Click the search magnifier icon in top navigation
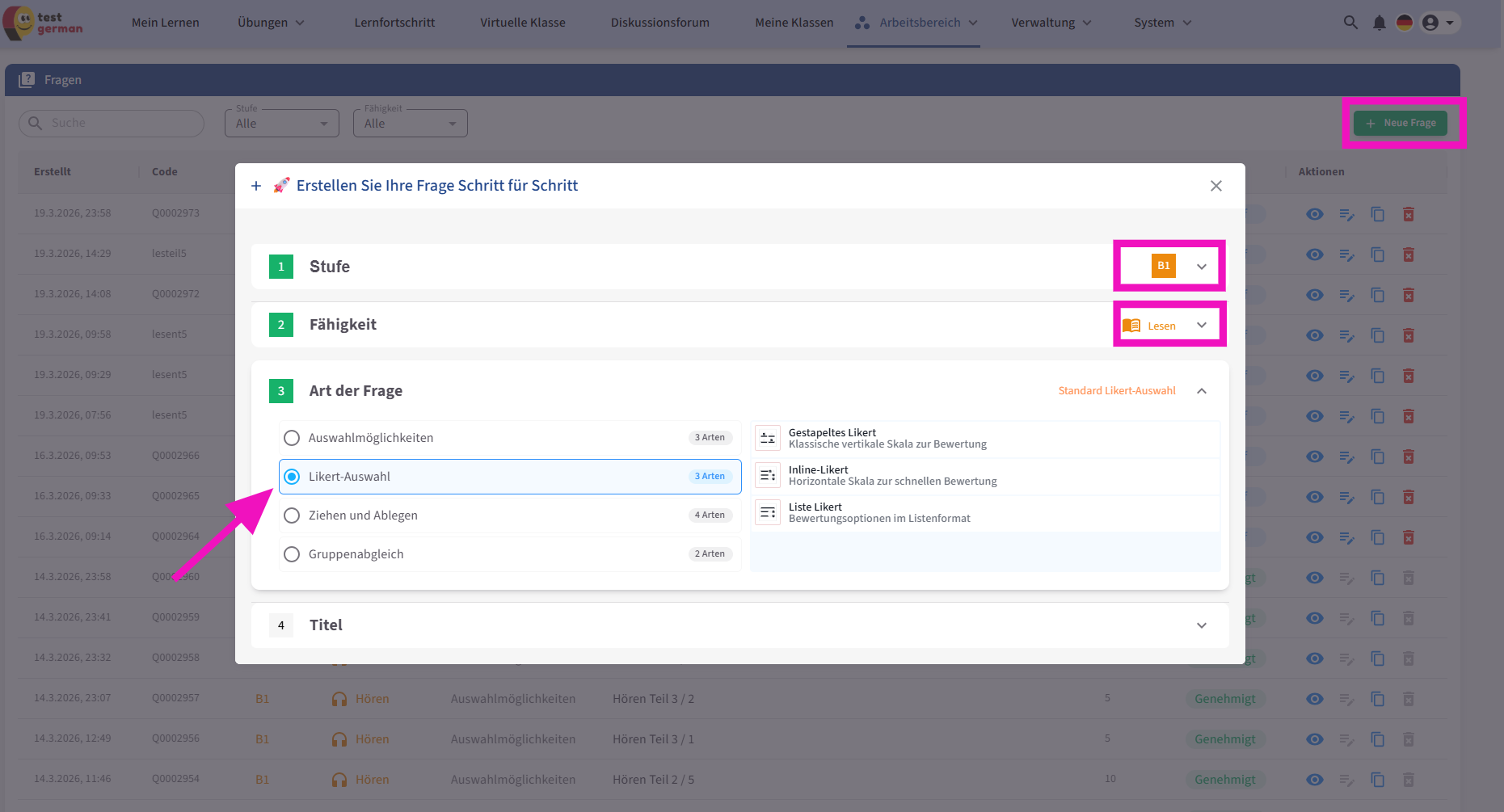1504x812 pixels. [1350, 23]
